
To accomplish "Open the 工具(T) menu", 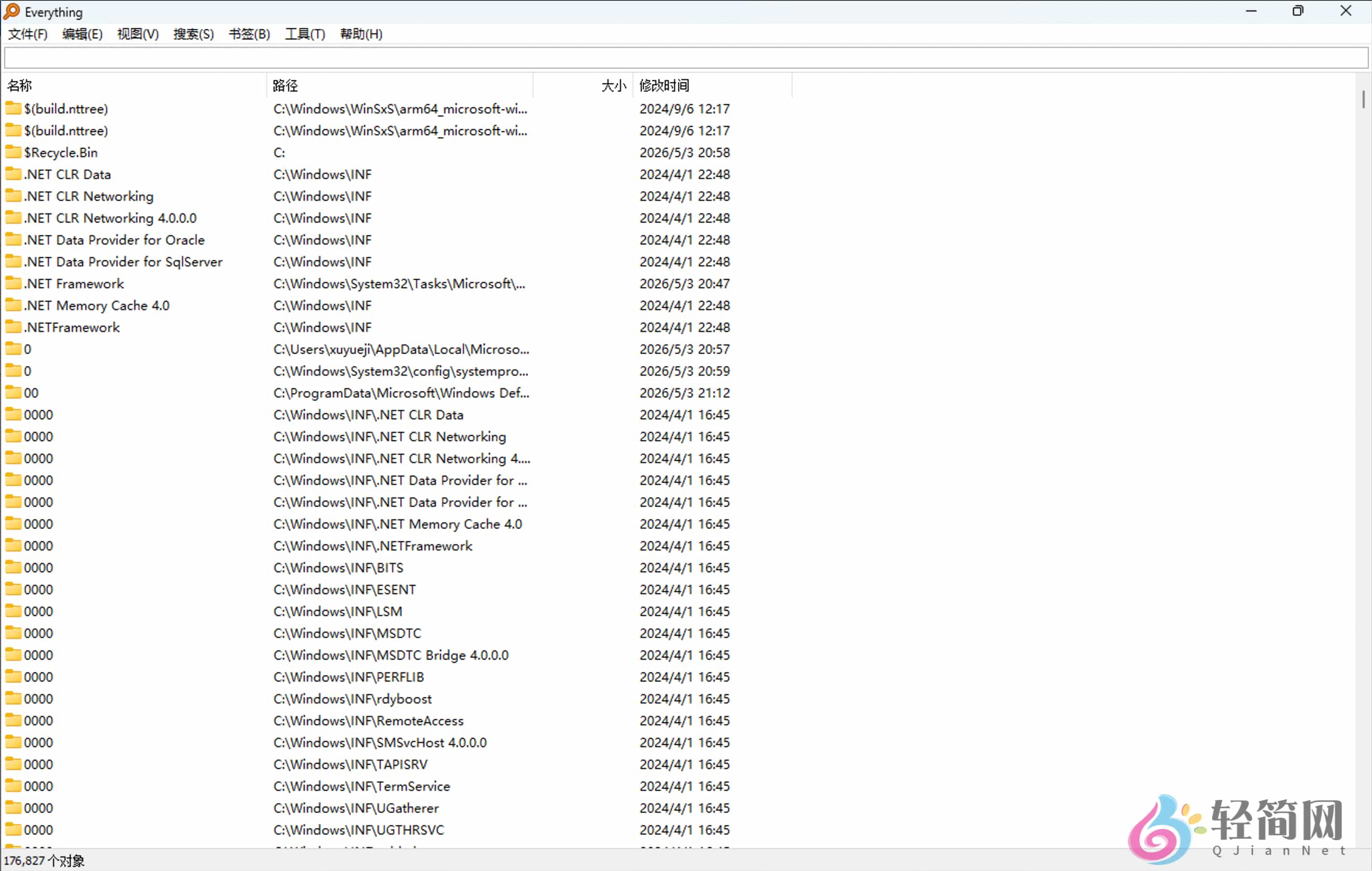I will coord(305,34).
